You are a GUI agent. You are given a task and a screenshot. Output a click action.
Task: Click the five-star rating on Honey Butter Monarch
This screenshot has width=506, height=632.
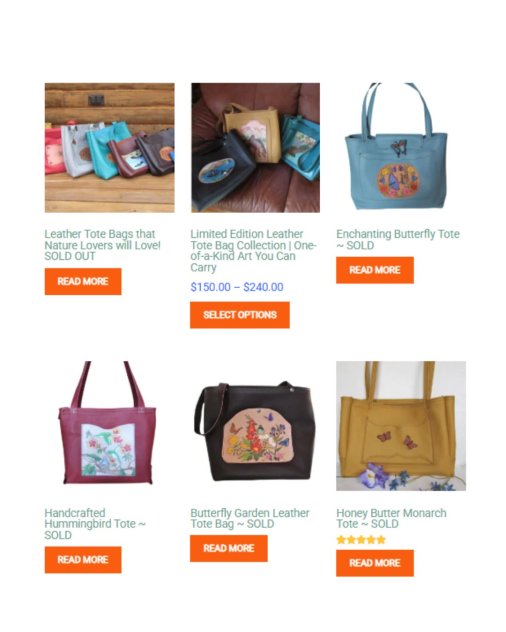361,540
